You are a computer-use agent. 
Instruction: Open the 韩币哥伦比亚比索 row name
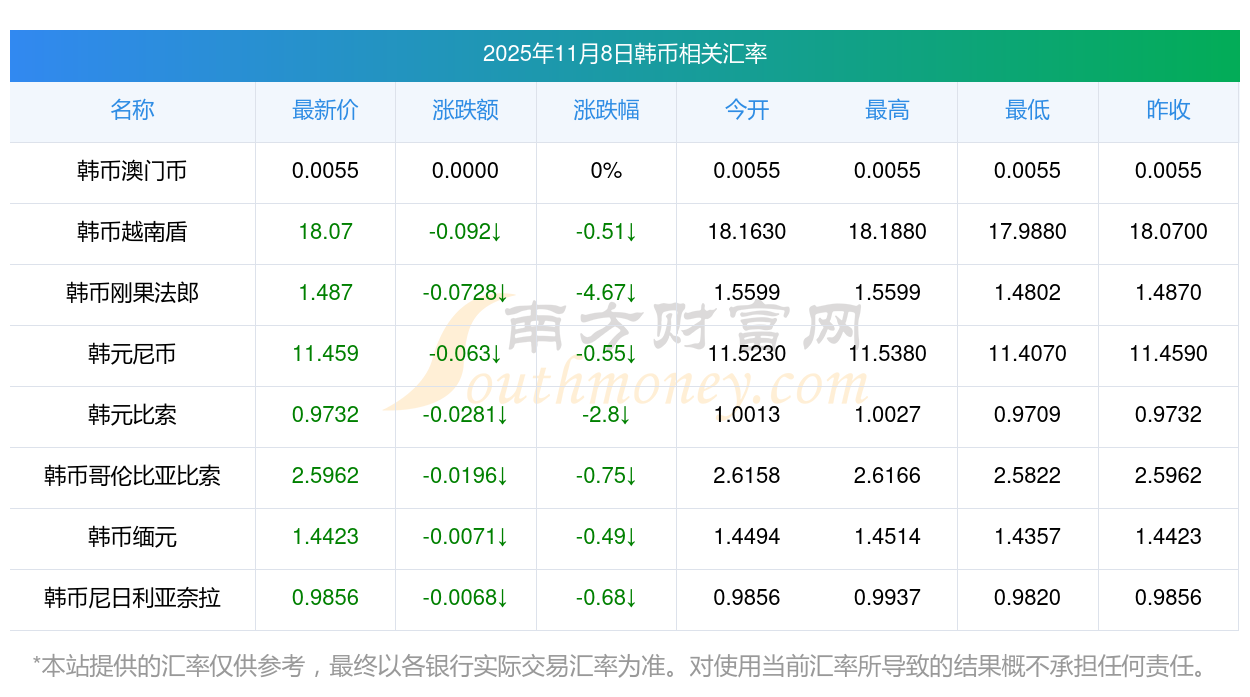[132, 476]
